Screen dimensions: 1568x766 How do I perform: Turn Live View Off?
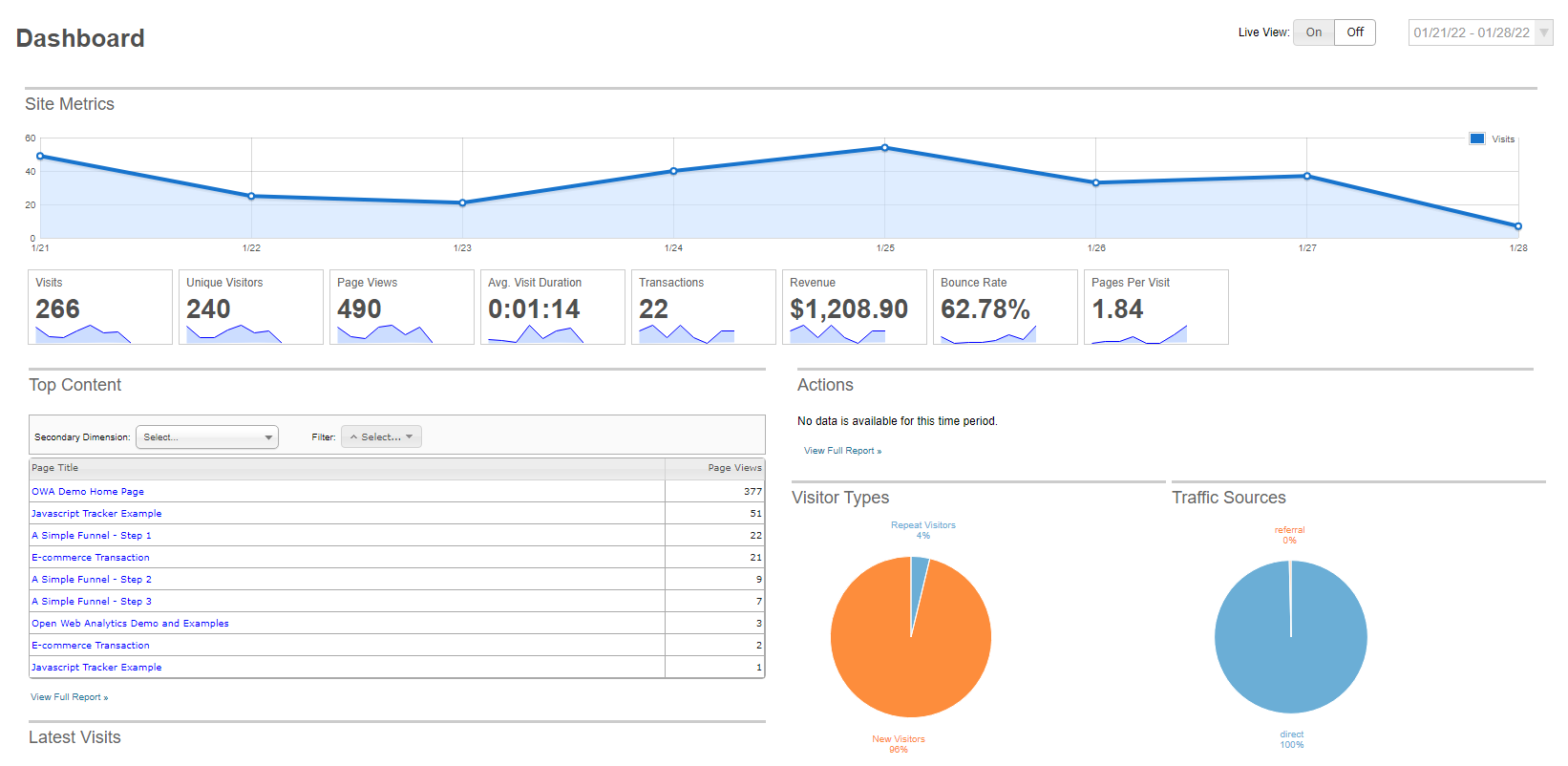pyautogui.click(x=1355, y=32)
